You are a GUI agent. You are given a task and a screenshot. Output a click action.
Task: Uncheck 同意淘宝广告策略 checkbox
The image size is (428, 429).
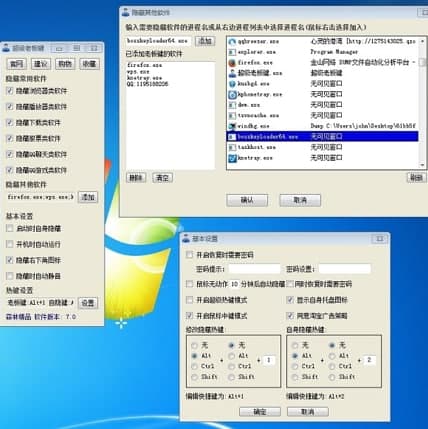290,315
